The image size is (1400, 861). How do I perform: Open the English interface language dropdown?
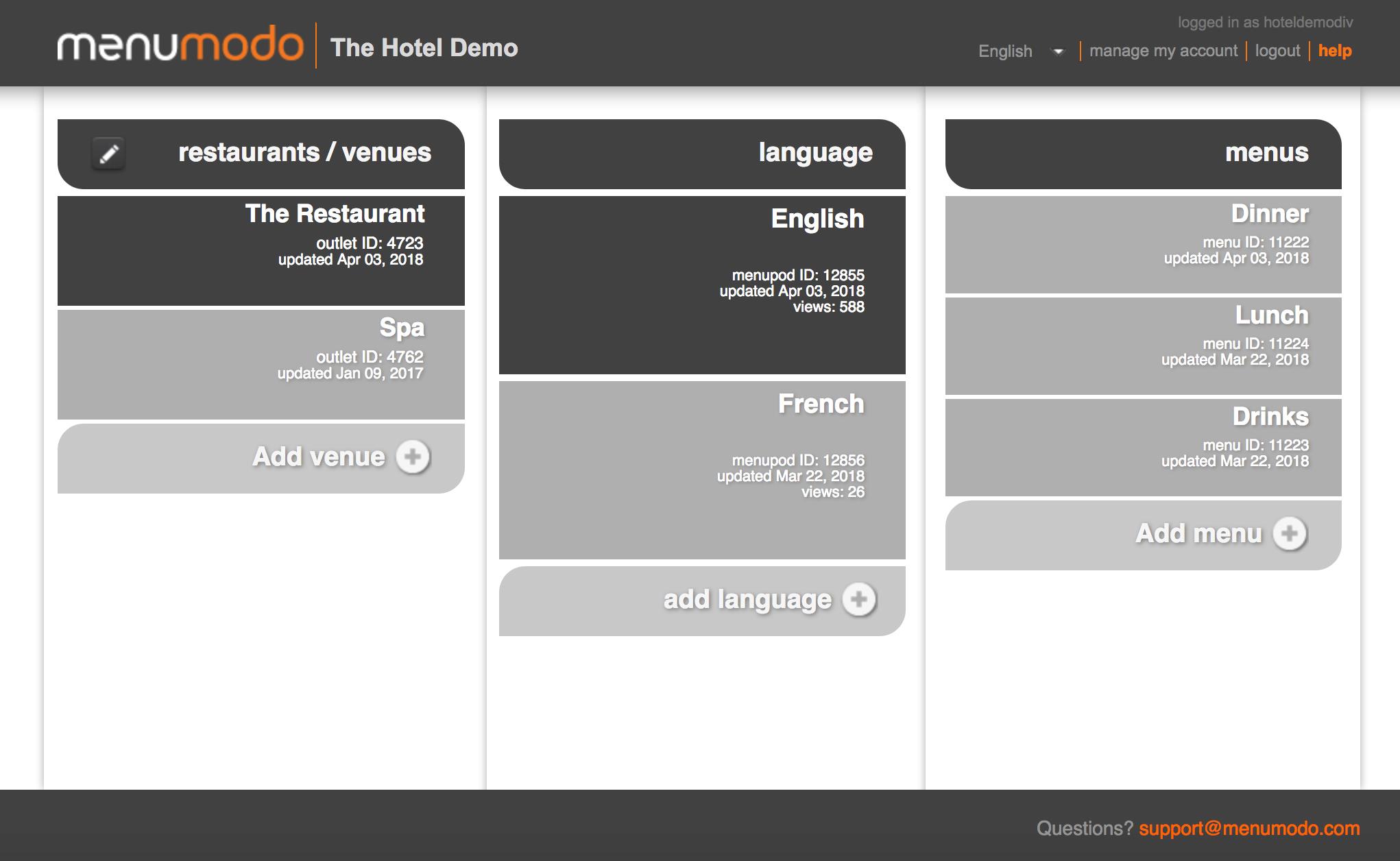[1021, 51]
